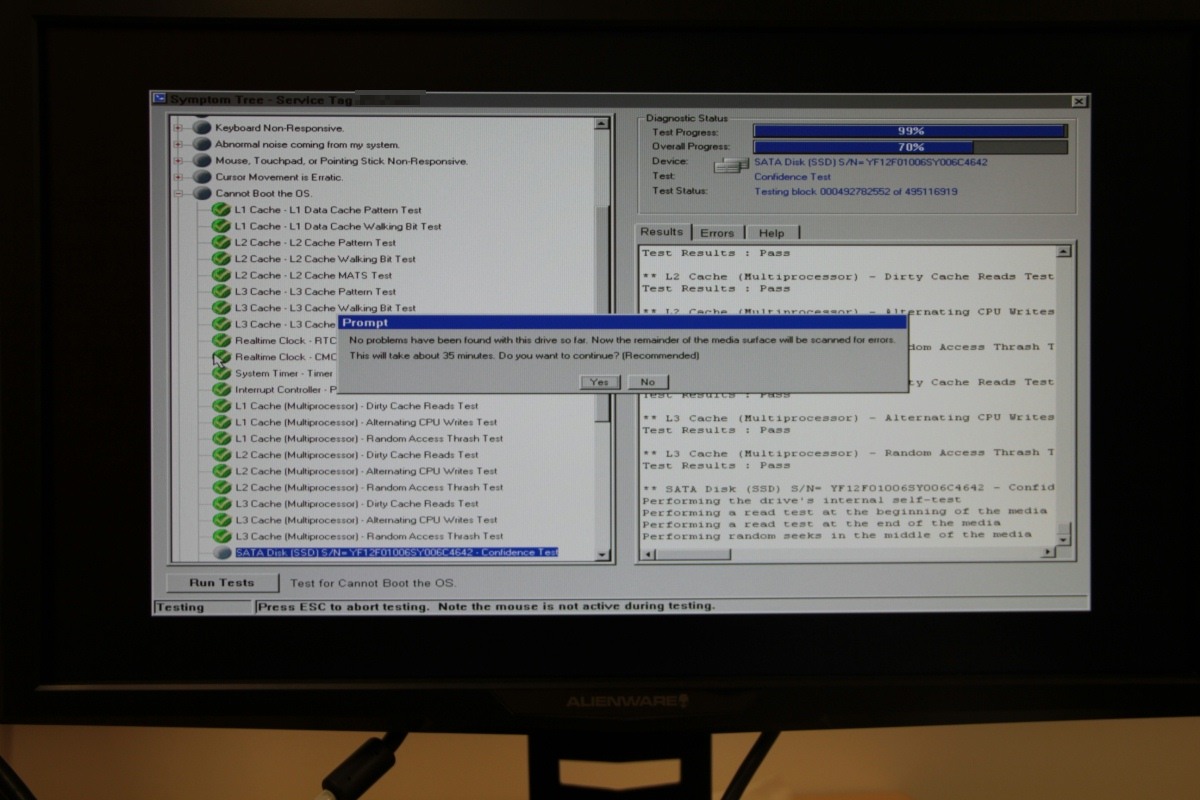Open the Help tab

(x=771, y=233)
